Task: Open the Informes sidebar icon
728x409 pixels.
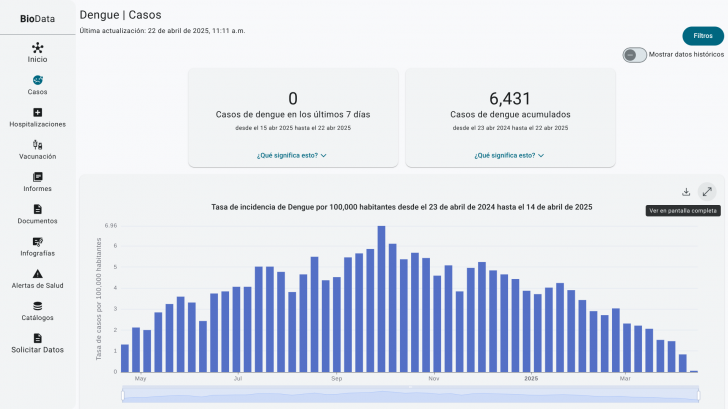Action: tap(37, 177)
